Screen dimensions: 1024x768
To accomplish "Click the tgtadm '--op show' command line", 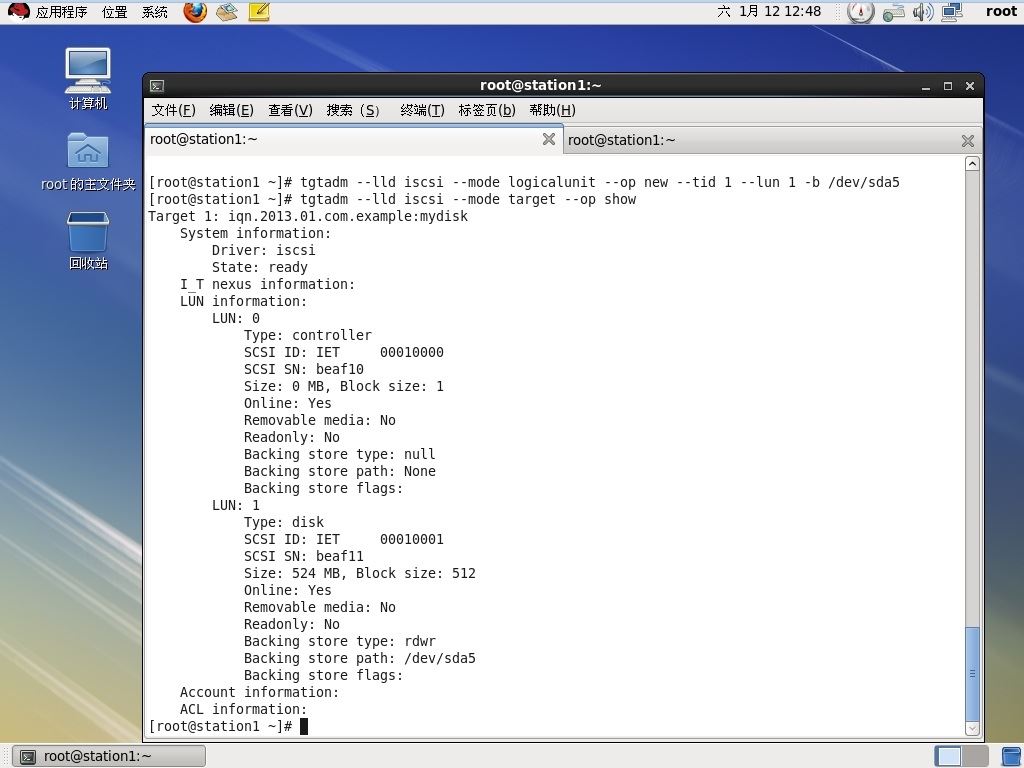I will click(392, 199).
